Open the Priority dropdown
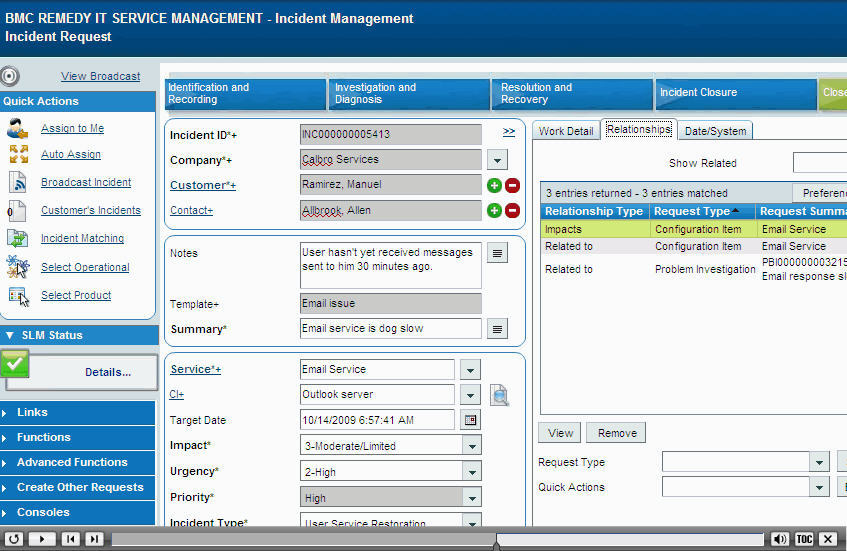Image resolution: width=847 pixels, height=551 pixels. pos(472,498)
